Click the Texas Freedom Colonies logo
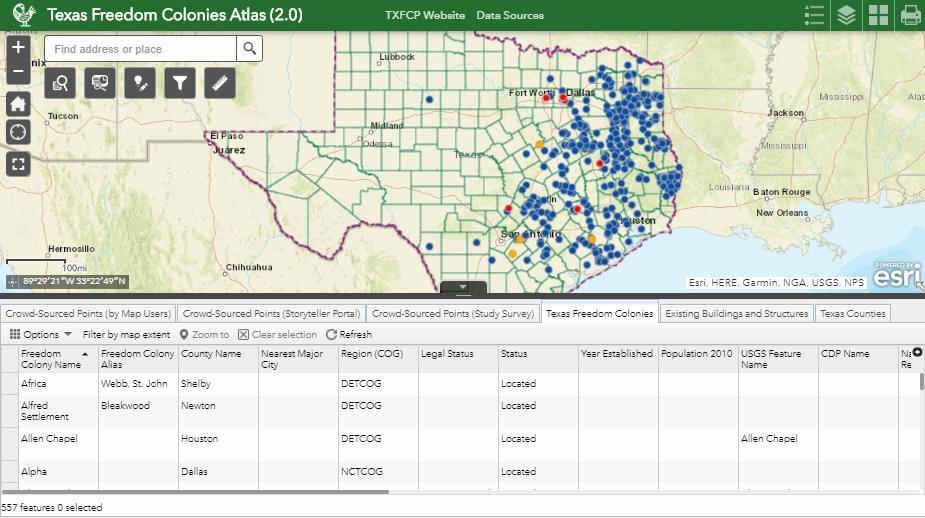Screen dimensions: 925x518 click(24, 15)
